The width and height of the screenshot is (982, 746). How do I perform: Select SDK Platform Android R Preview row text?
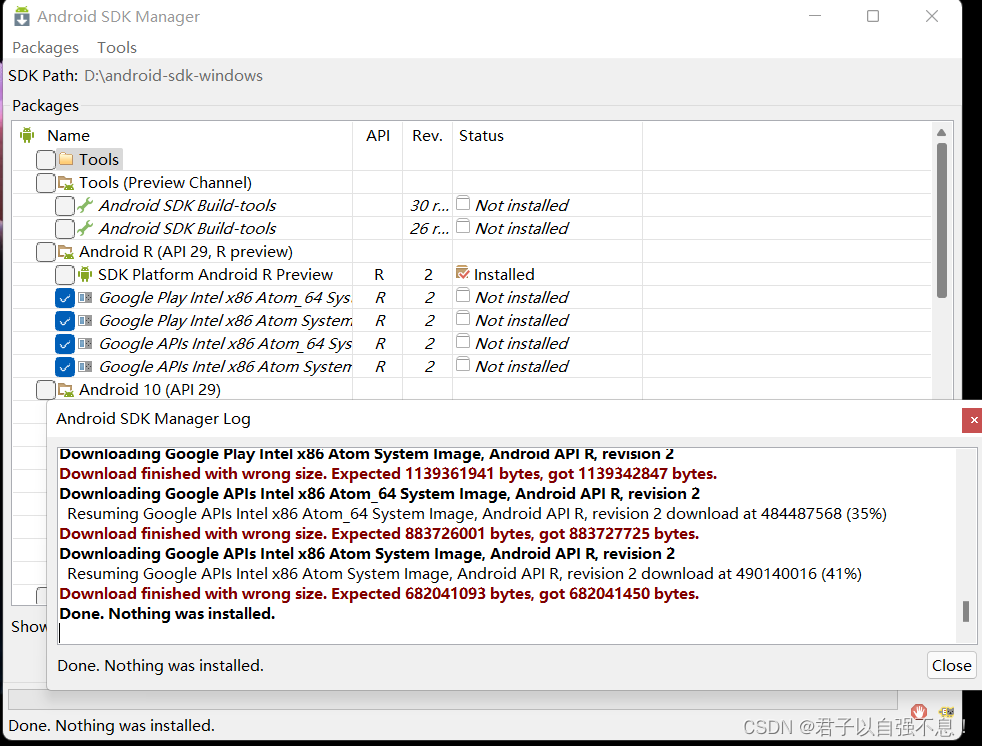pyautogui.click(x=215, y=275)
